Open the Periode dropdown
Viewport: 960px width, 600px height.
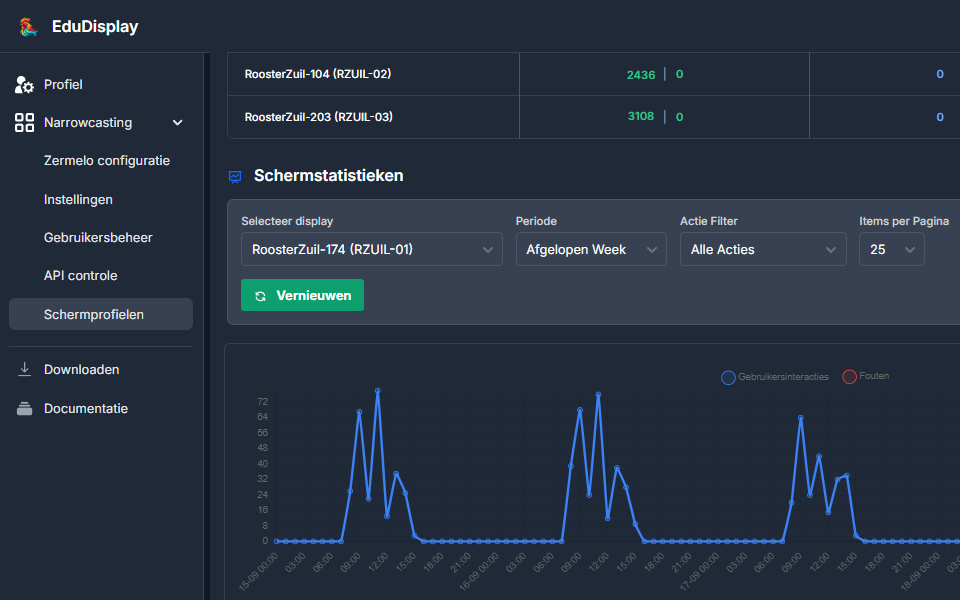590,250
